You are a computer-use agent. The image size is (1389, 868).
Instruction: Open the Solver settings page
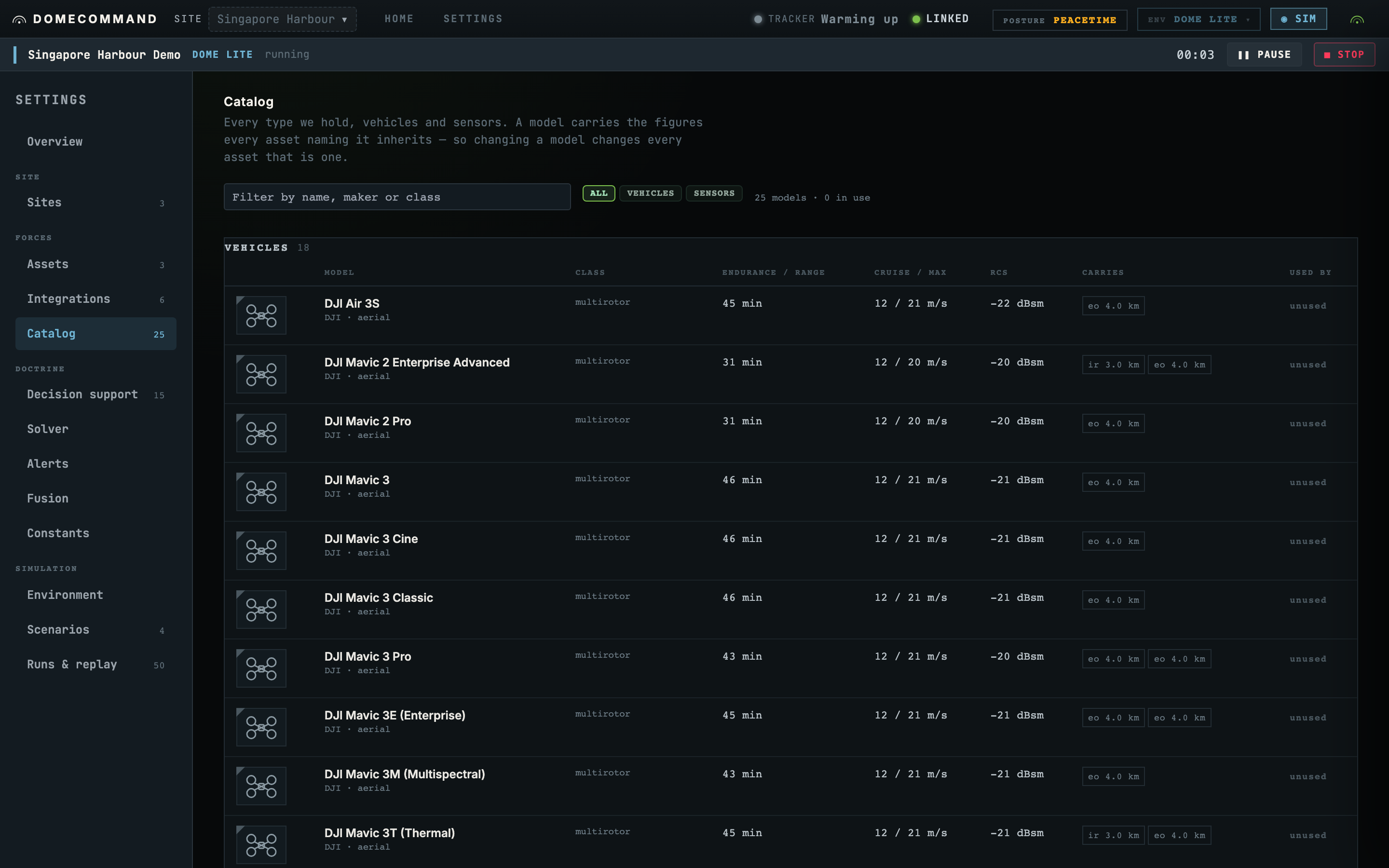[x=96, y=429]
